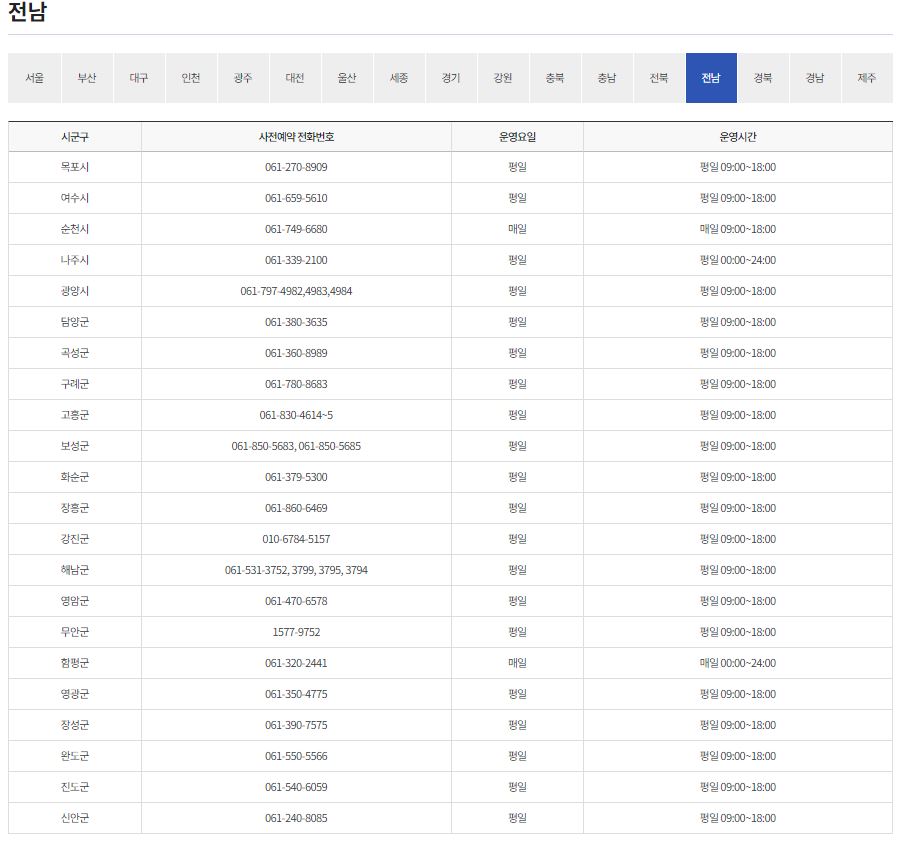The height and width of the screenshot is (845, 902).
Task: Click the 사전예약 전화번호 column header
Action: (x=296, y=137)
